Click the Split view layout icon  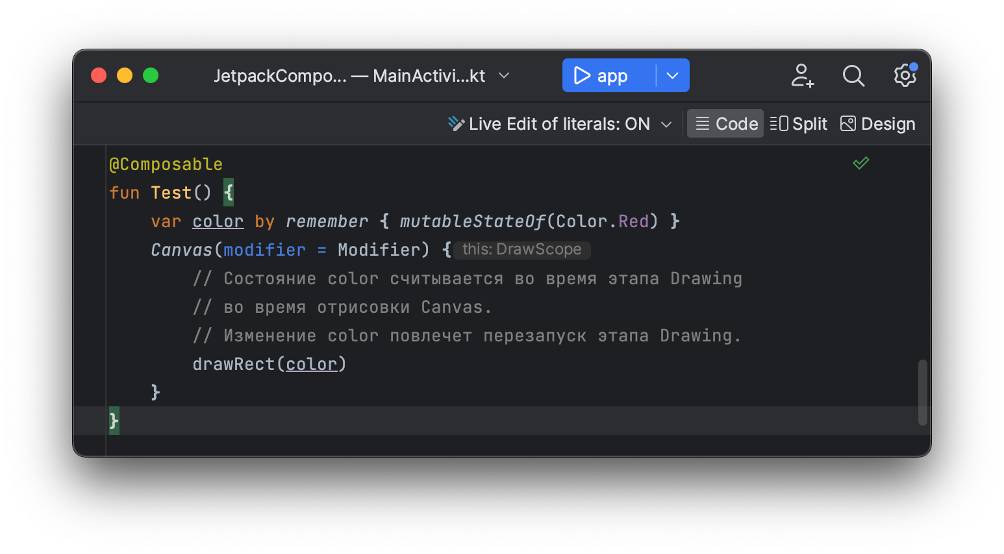pos(779,124)
